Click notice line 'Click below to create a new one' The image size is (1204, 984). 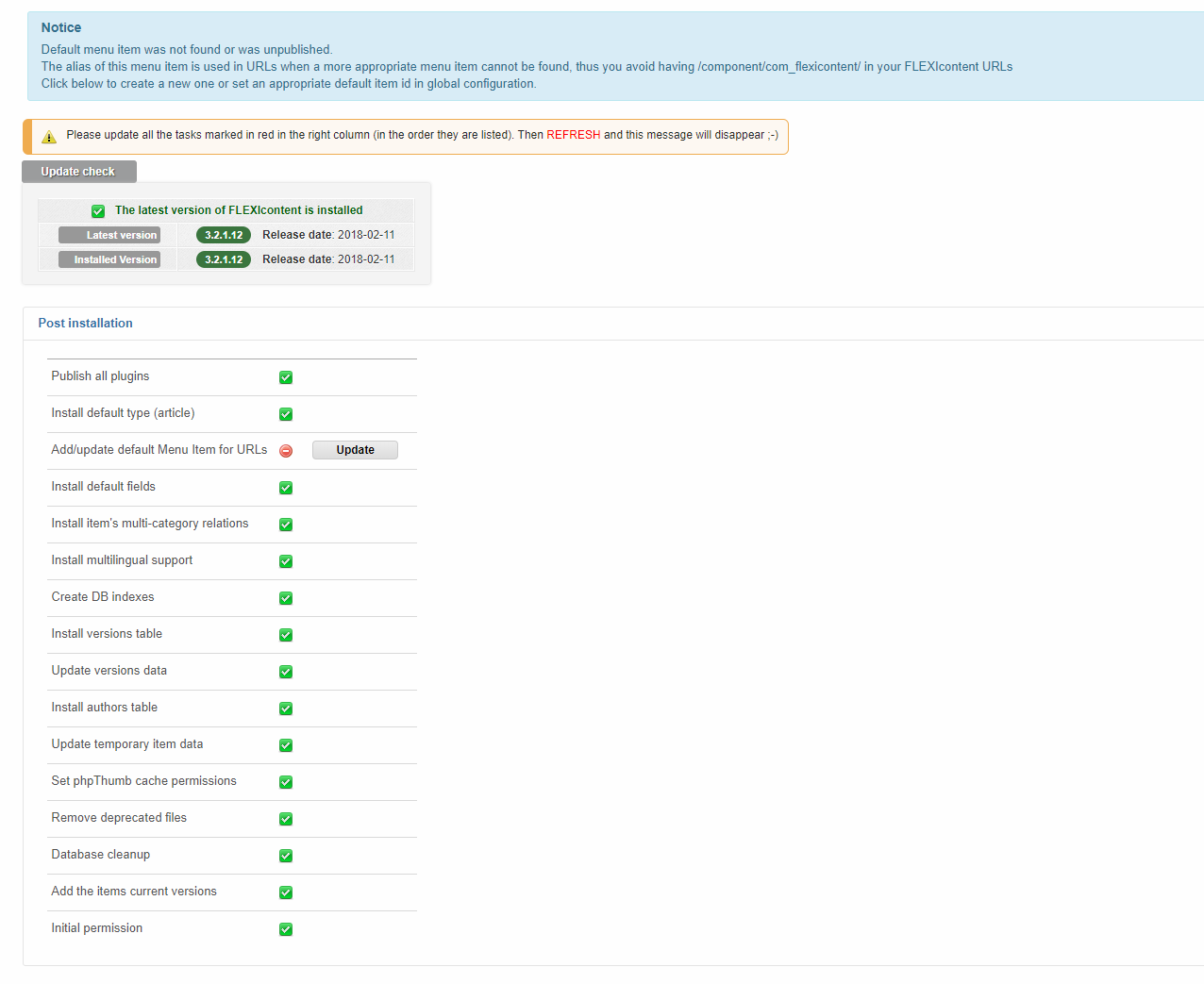[289, 83]
